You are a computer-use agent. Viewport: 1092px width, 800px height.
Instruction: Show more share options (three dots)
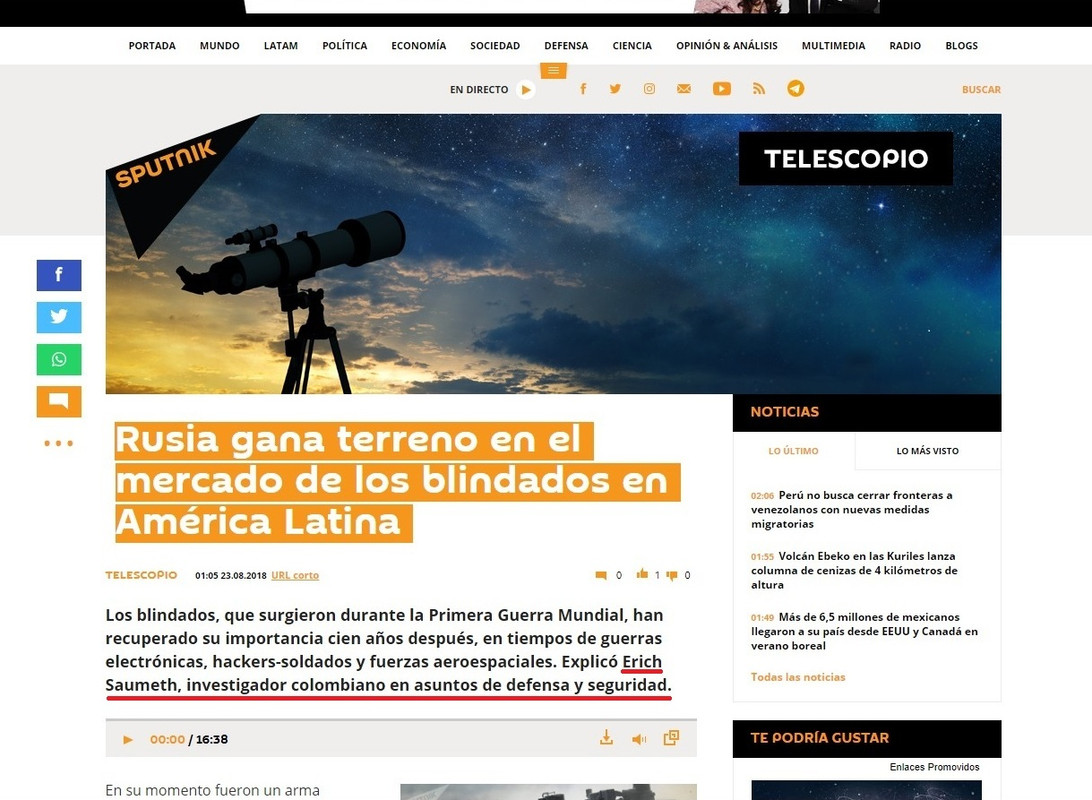[x=58, y=443]
